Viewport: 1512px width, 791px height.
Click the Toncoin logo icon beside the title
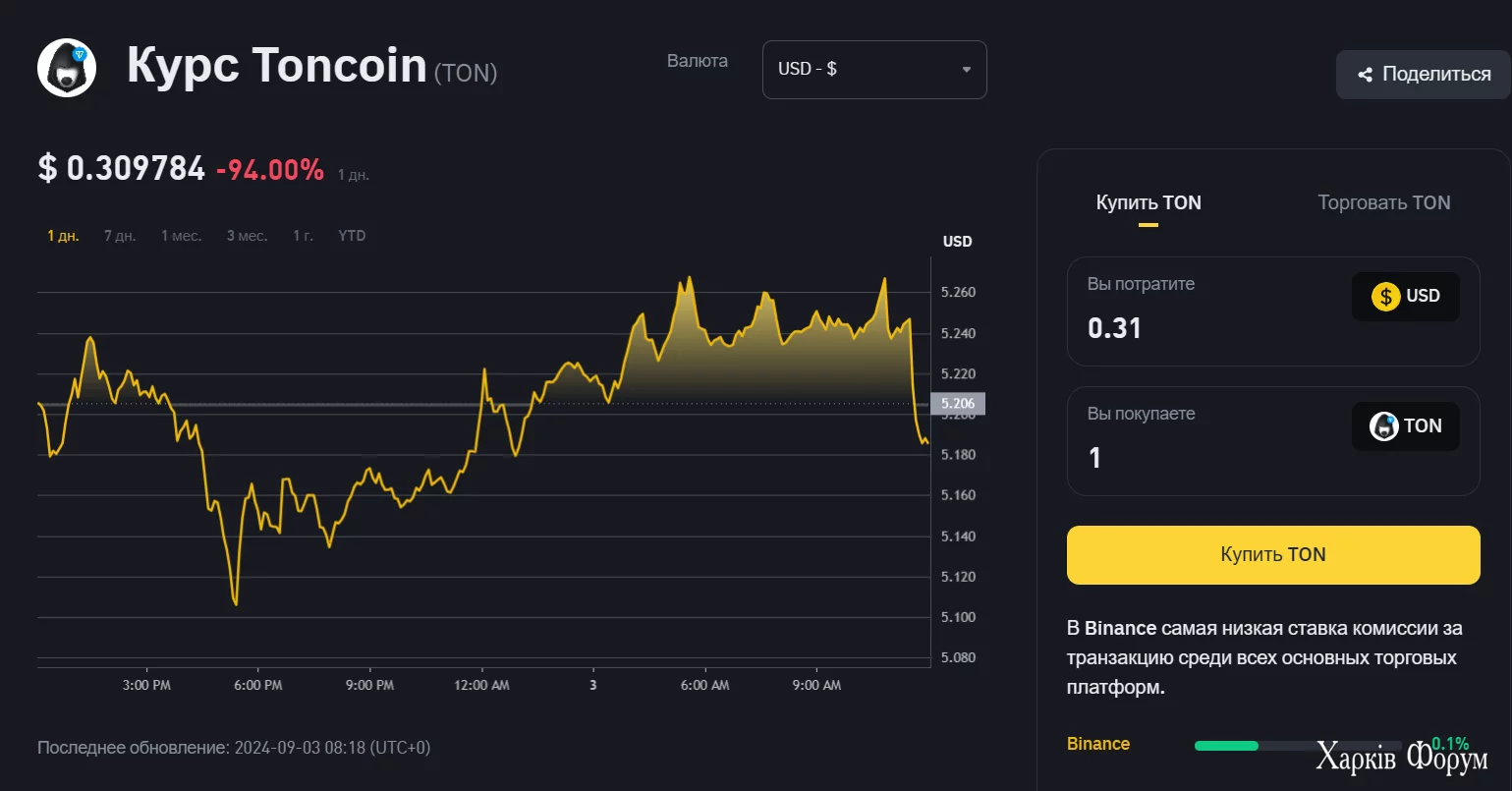67,68
